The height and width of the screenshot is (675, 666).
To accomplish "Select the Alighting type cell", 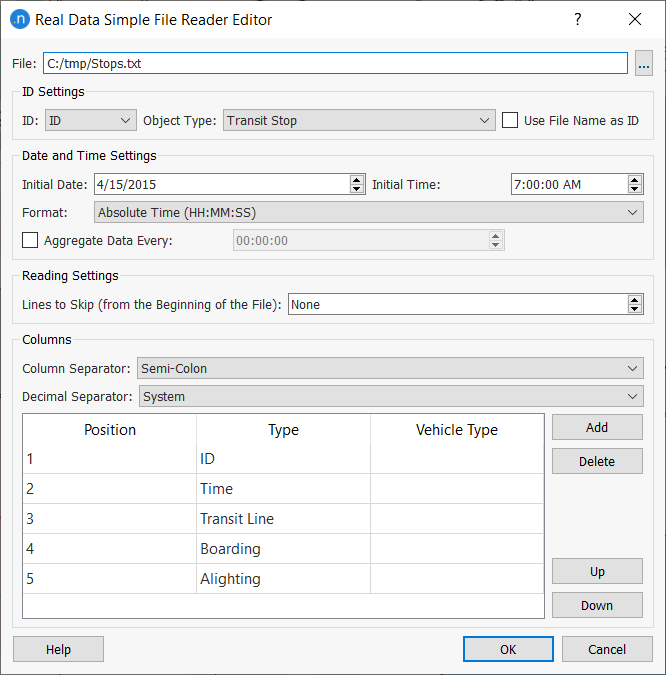I will point(283,579).
